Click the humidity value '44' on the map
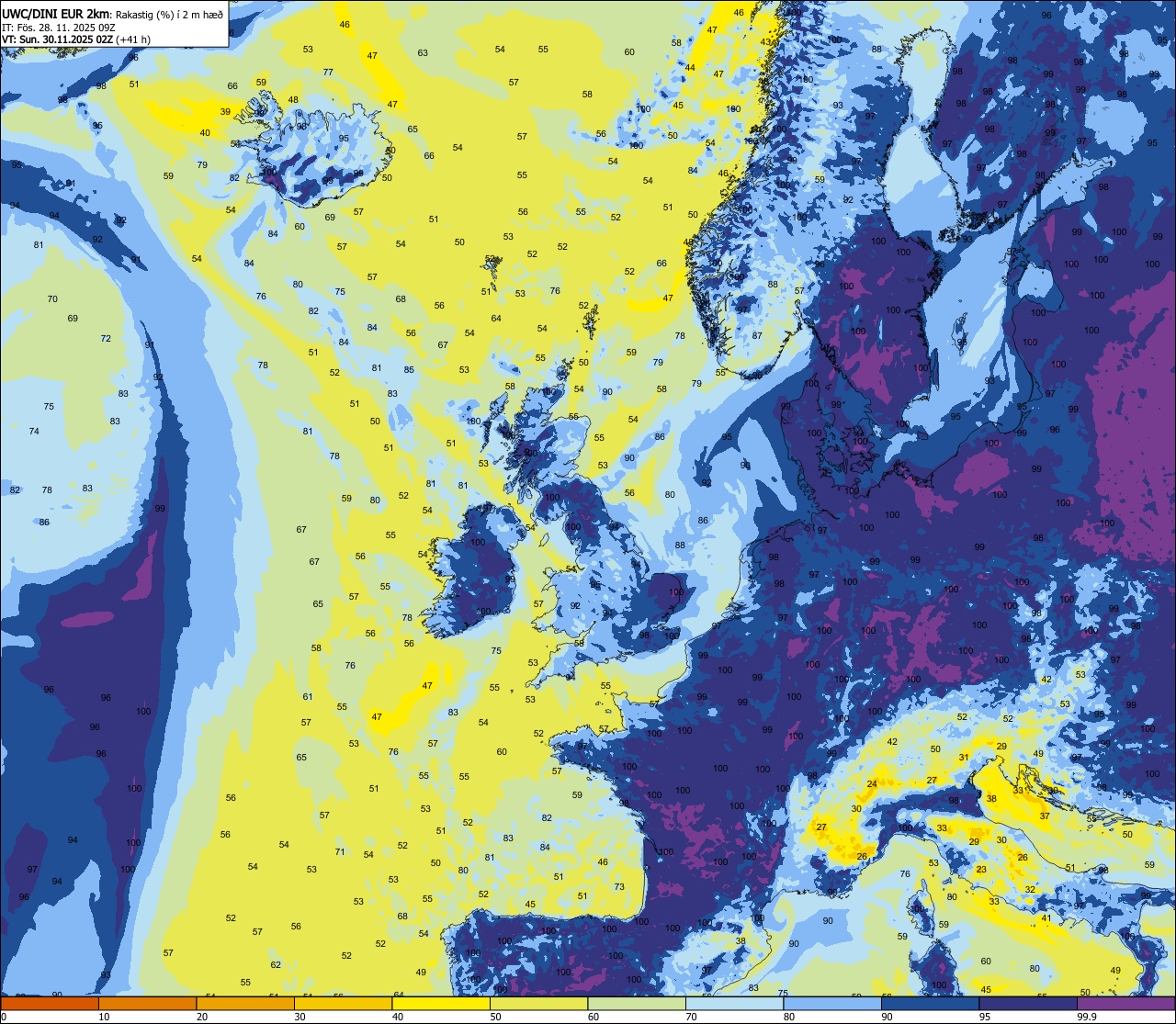 (x=690, y=67)
